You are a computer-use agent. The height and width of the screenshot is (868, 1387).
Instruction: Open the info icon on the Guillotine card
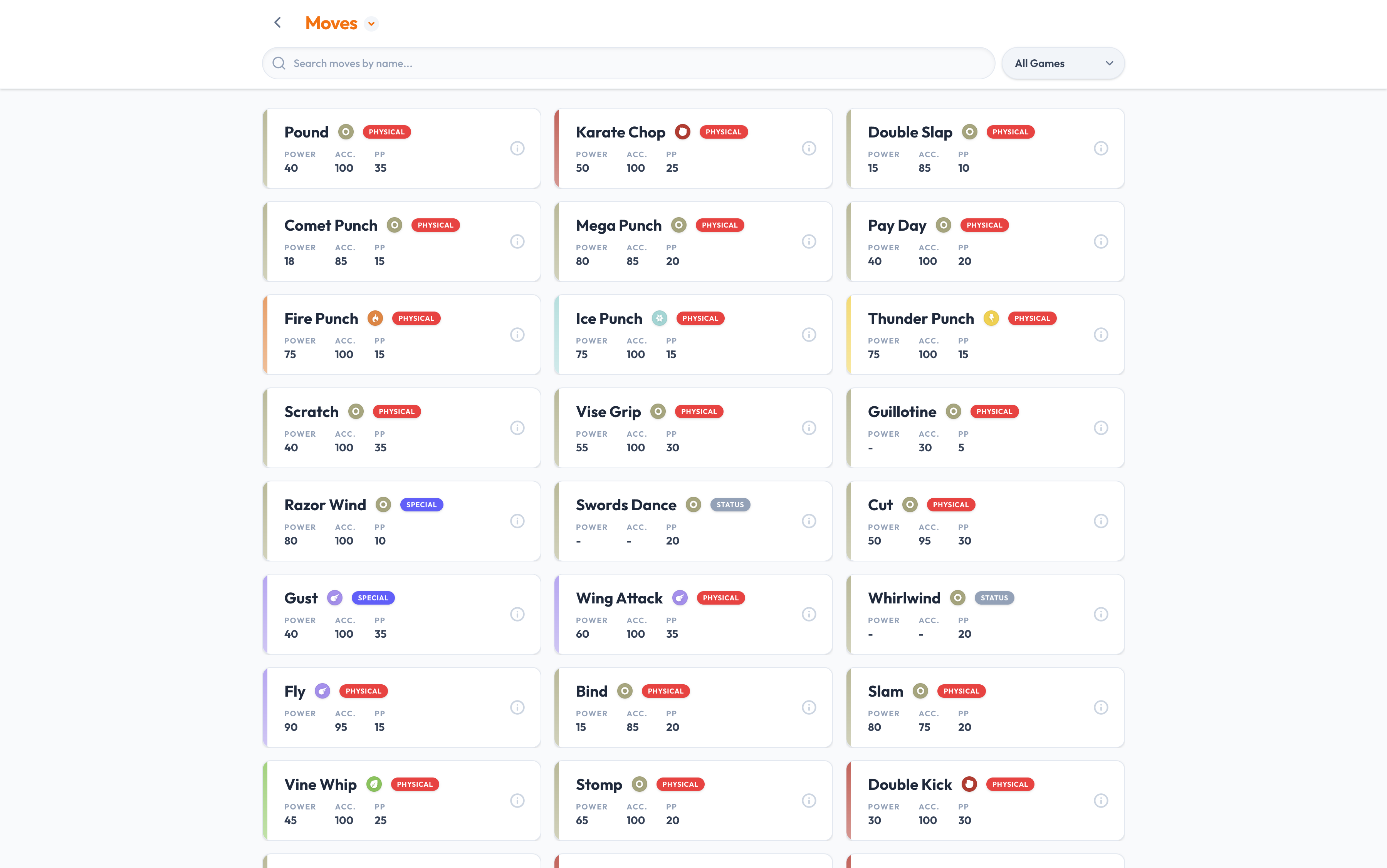pyautogui.click(x=1101, y=428)
